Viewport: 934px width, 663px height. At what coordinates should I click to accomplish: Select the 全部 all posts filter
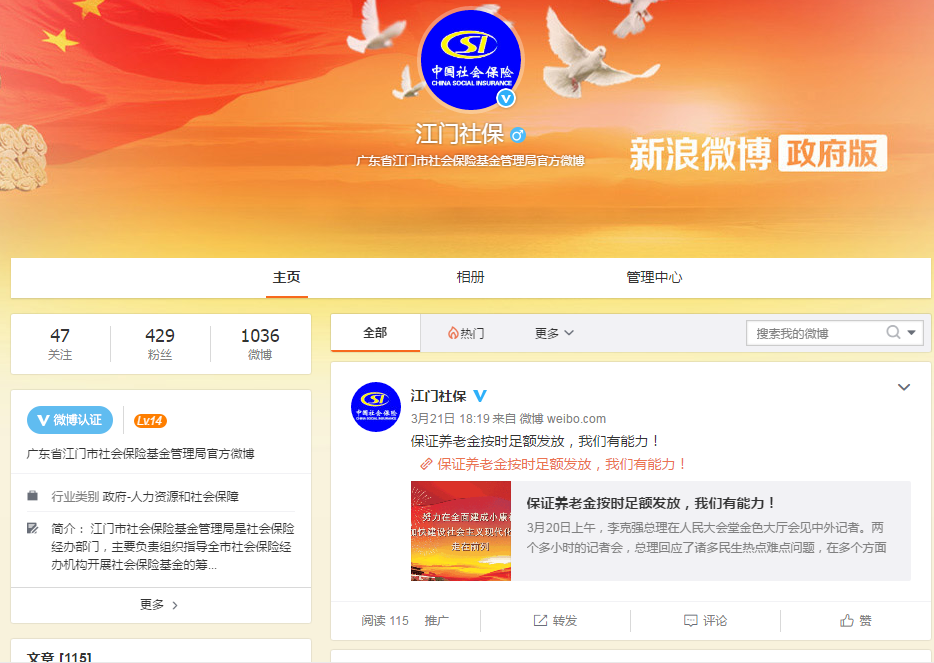[x=375, y=333]
